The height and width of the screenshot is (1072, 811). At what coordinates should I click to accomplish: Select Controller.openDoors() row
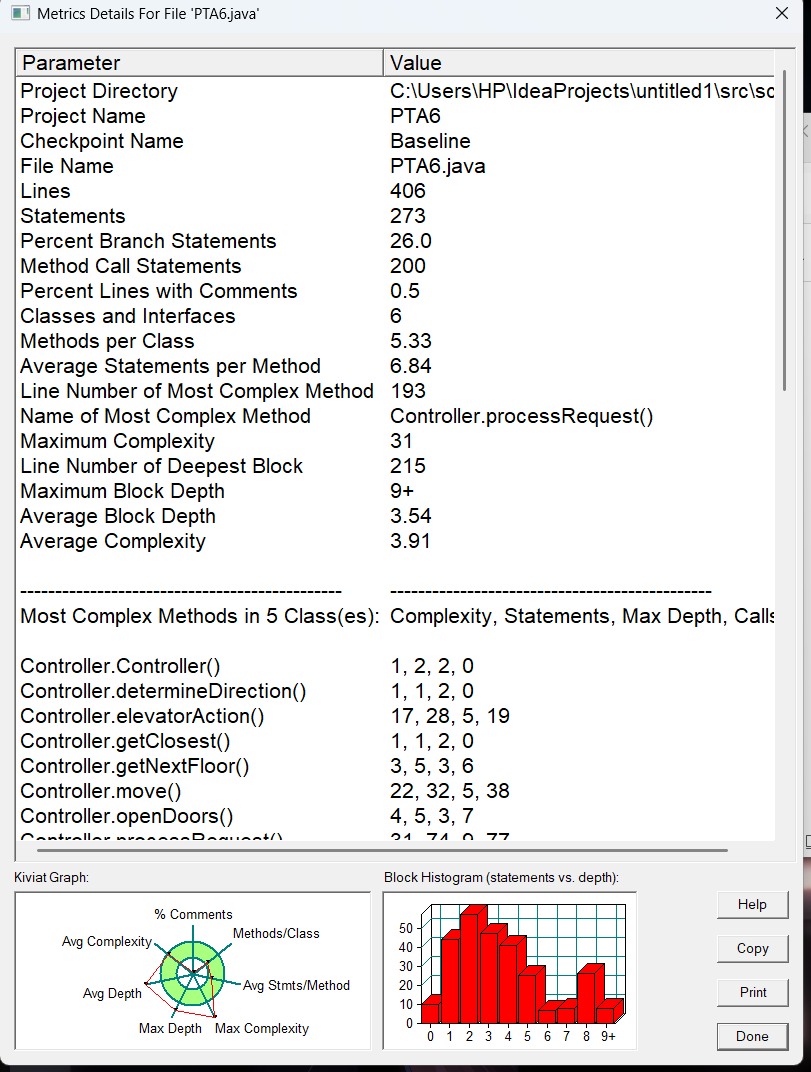click(395, 816)
